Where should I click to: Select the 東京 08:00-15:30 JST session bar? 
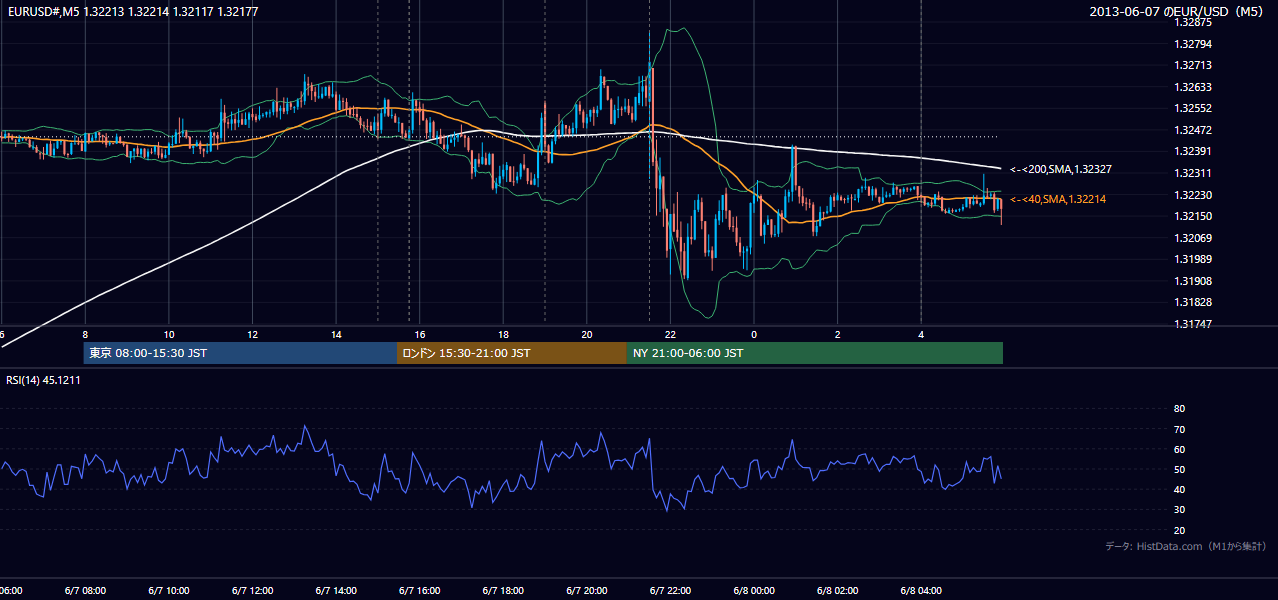point(241,353)
